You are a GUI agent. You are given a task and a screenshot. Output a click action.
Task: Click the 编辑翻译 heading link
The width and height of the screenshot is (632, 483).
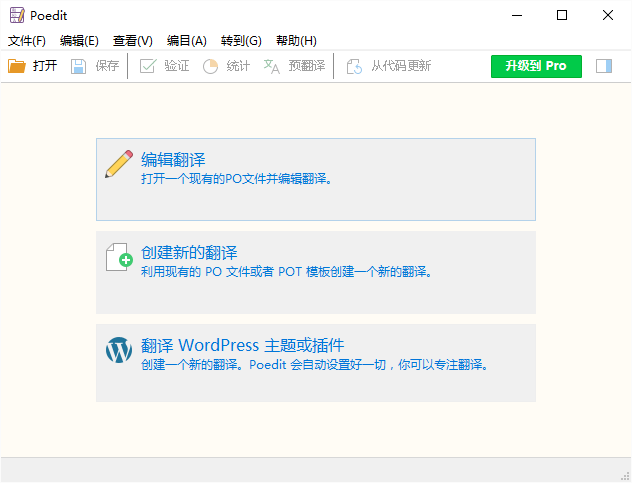point(173,160)
